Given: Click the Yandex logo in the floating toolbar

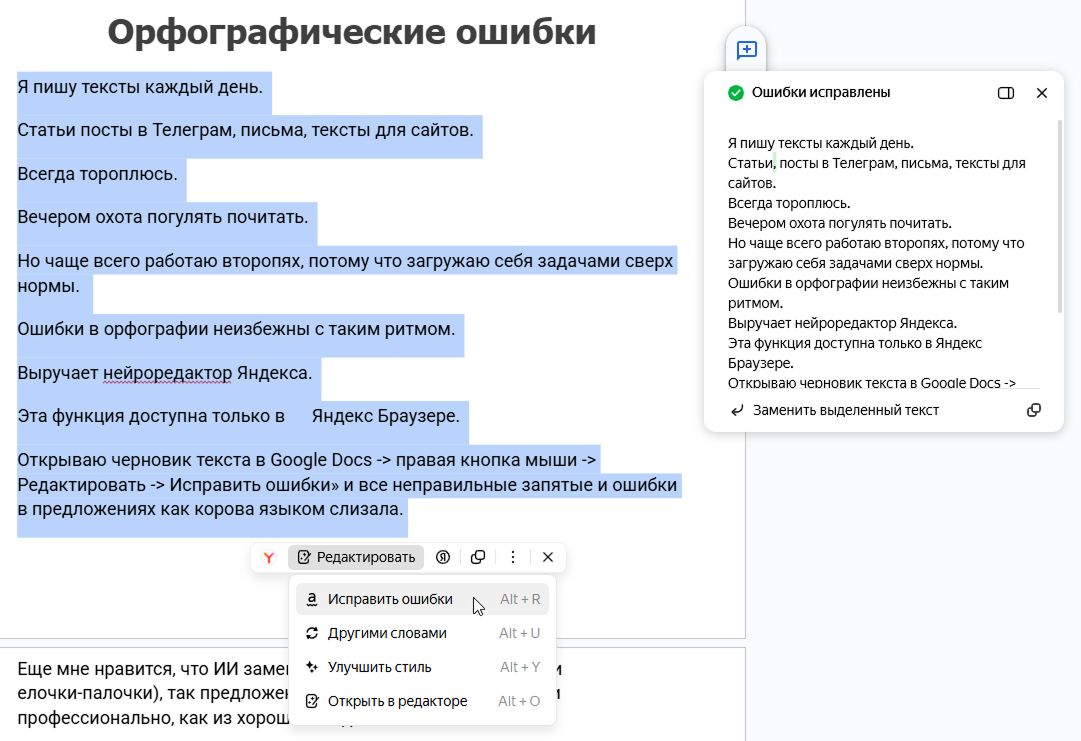Looking at the screenshot, I should point(267,557).
